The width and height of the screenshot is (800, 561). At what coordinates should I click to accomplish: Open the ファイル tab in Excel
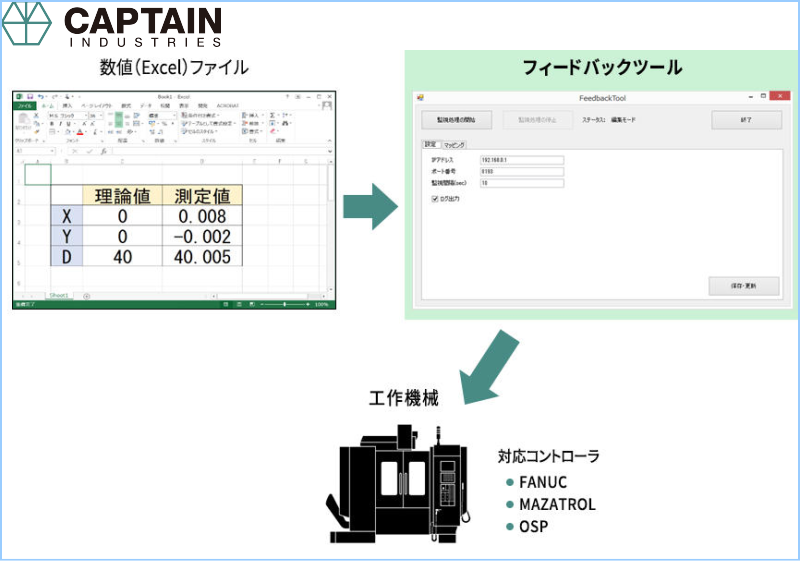tap(24, 106)
